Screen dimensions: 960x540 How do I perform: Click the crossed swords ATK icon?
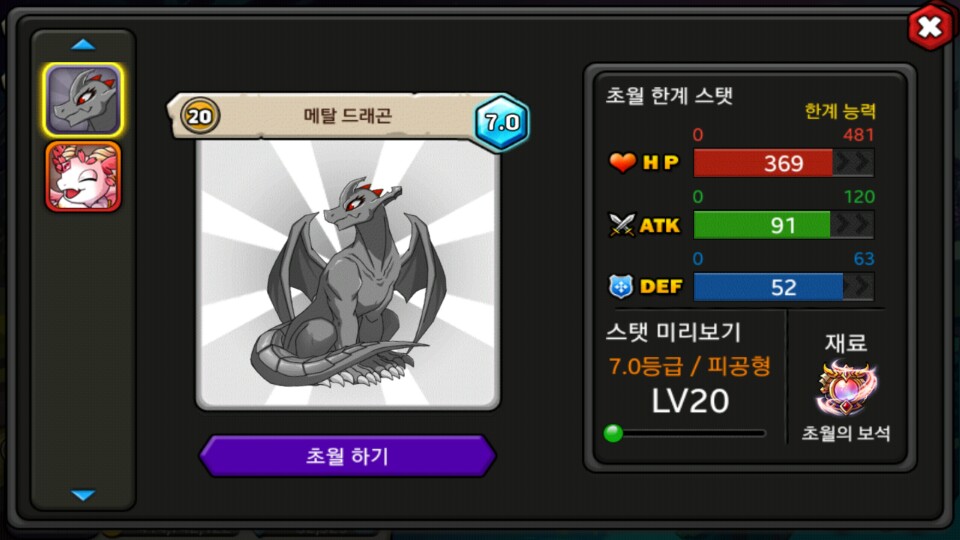tap(621, 225)
